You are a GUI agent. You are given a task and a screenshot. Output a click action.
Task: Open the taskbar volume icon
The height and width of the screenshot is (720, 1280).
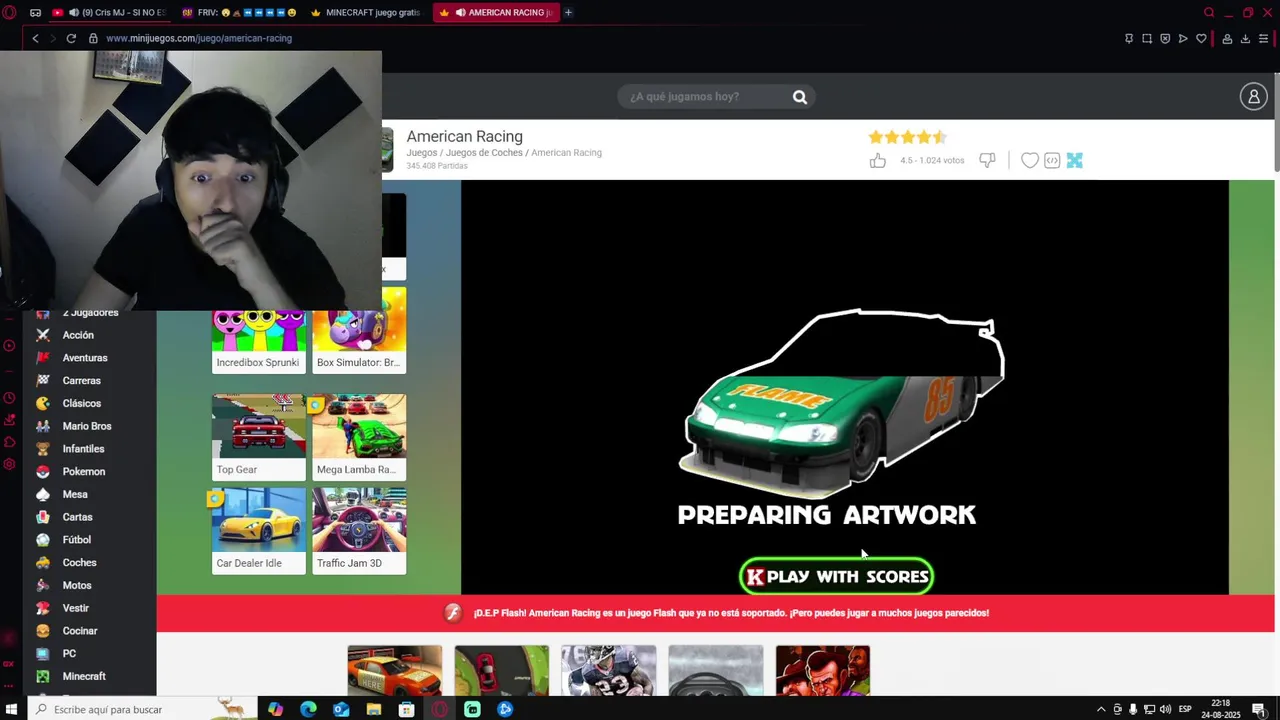pos(1165,709)
